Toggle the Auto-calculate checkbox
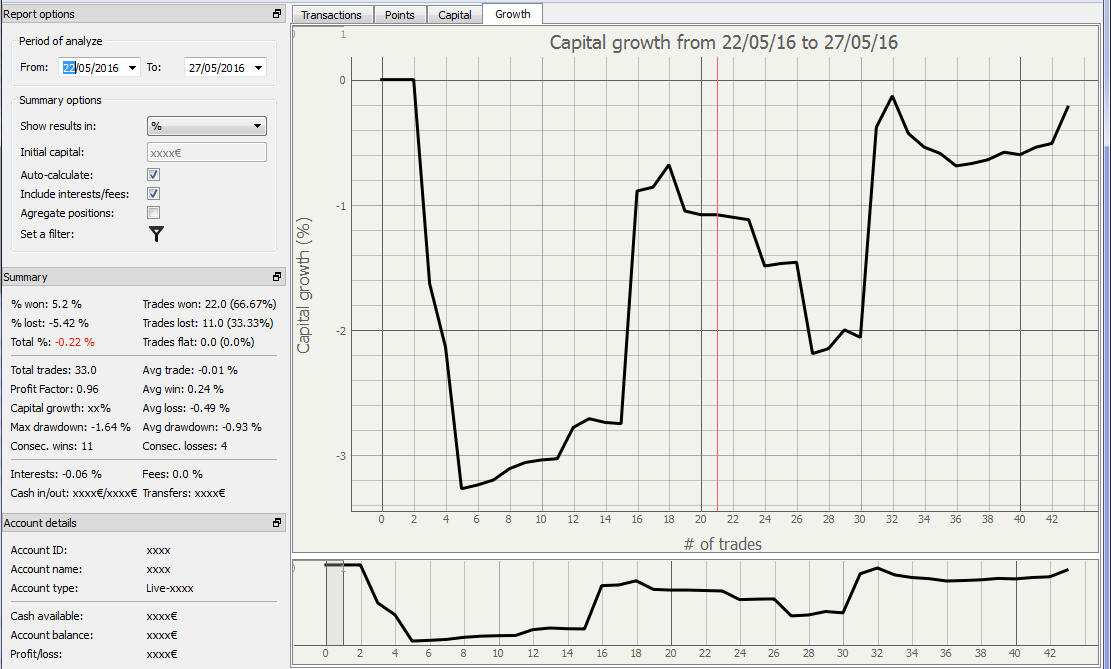1111x669 pixels. click(x=153, y=174)
